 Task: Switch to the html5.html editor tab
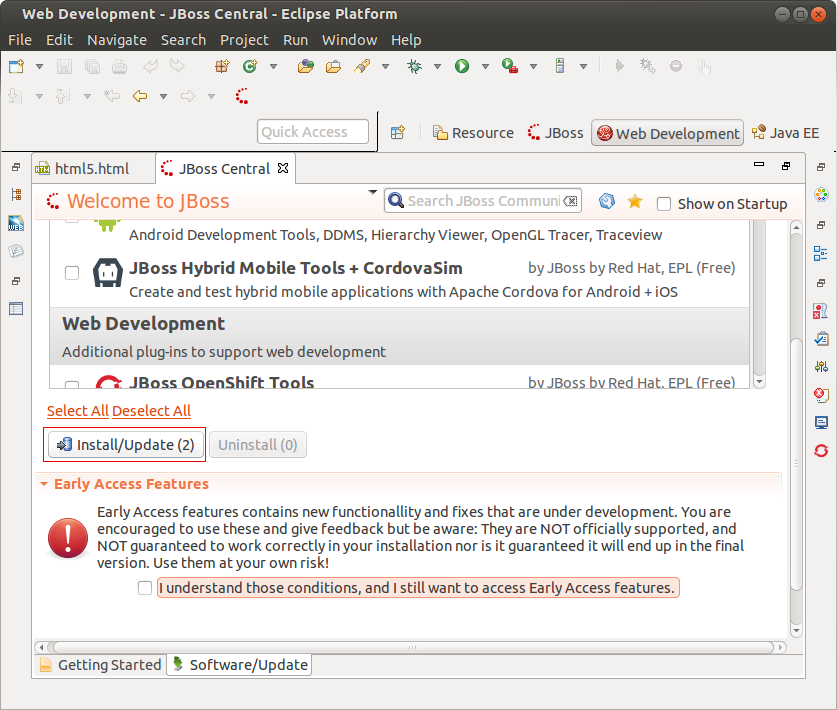pyautogui.click(x=90, y=169)
